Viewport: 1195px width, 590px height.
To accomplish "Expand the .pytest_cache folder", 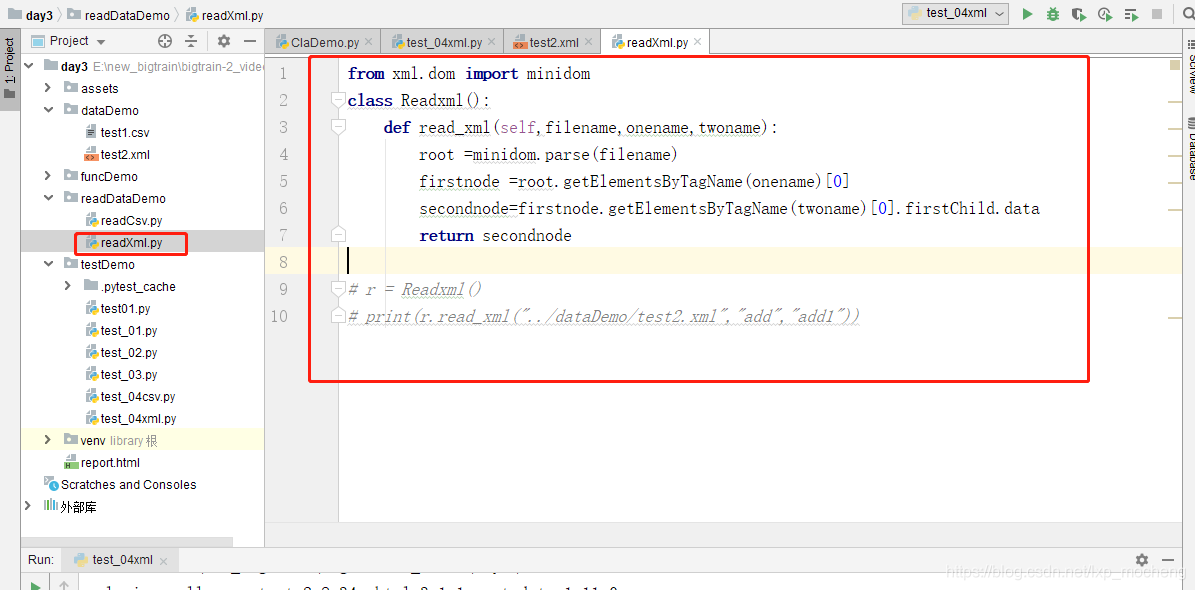I will [x=67, y=287].
